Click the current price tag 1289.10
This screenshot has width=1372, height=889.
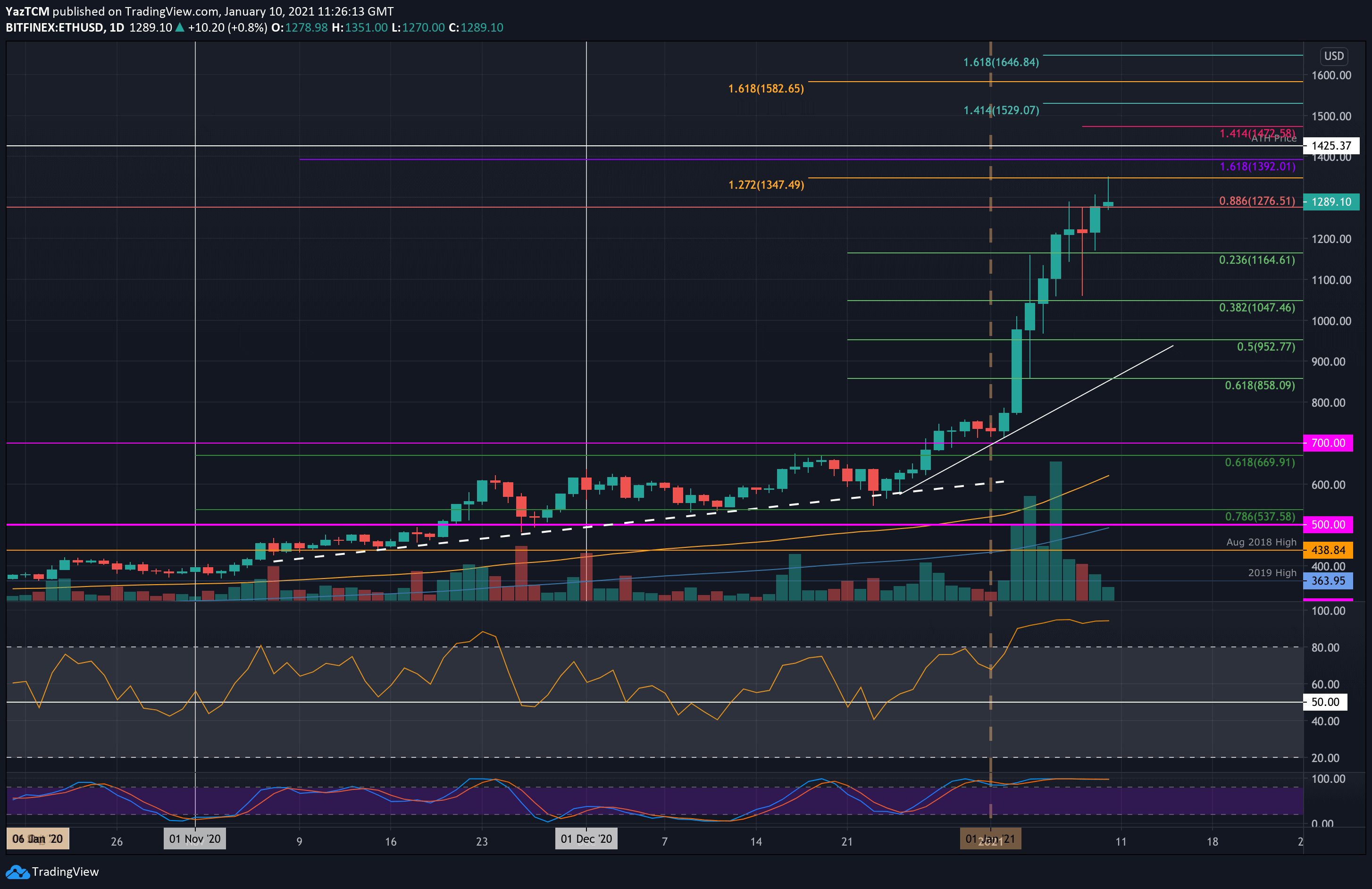click(1331, 202)
